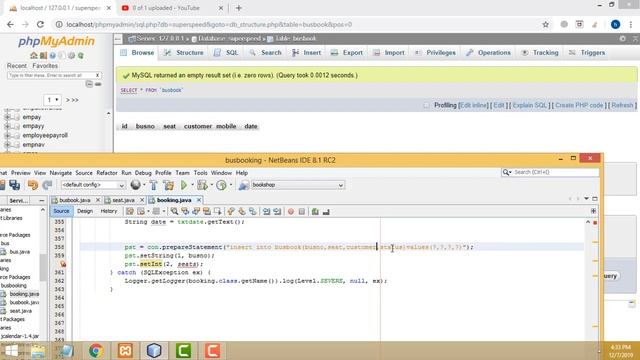The height and width of the screenshot is (360, 640).
Task: Click NetBeans Clean and Build icon
Action: coord(168,185)
